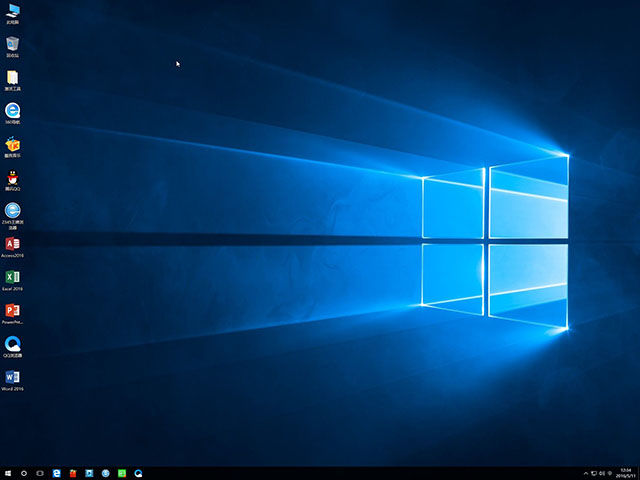Open the Windows Start menu
640x480 pixels.
8,472
